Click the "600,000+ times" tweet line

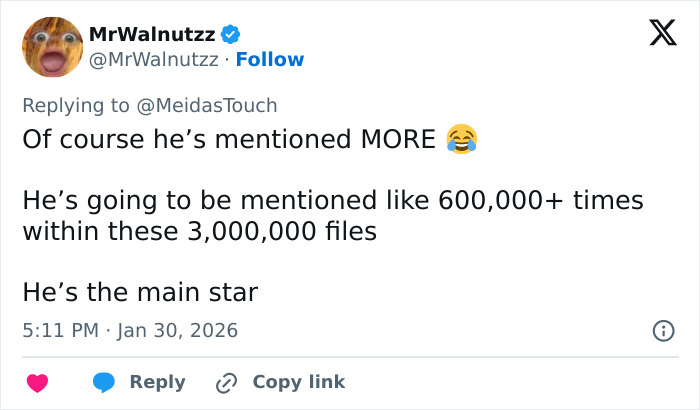[x=332, y=201]
